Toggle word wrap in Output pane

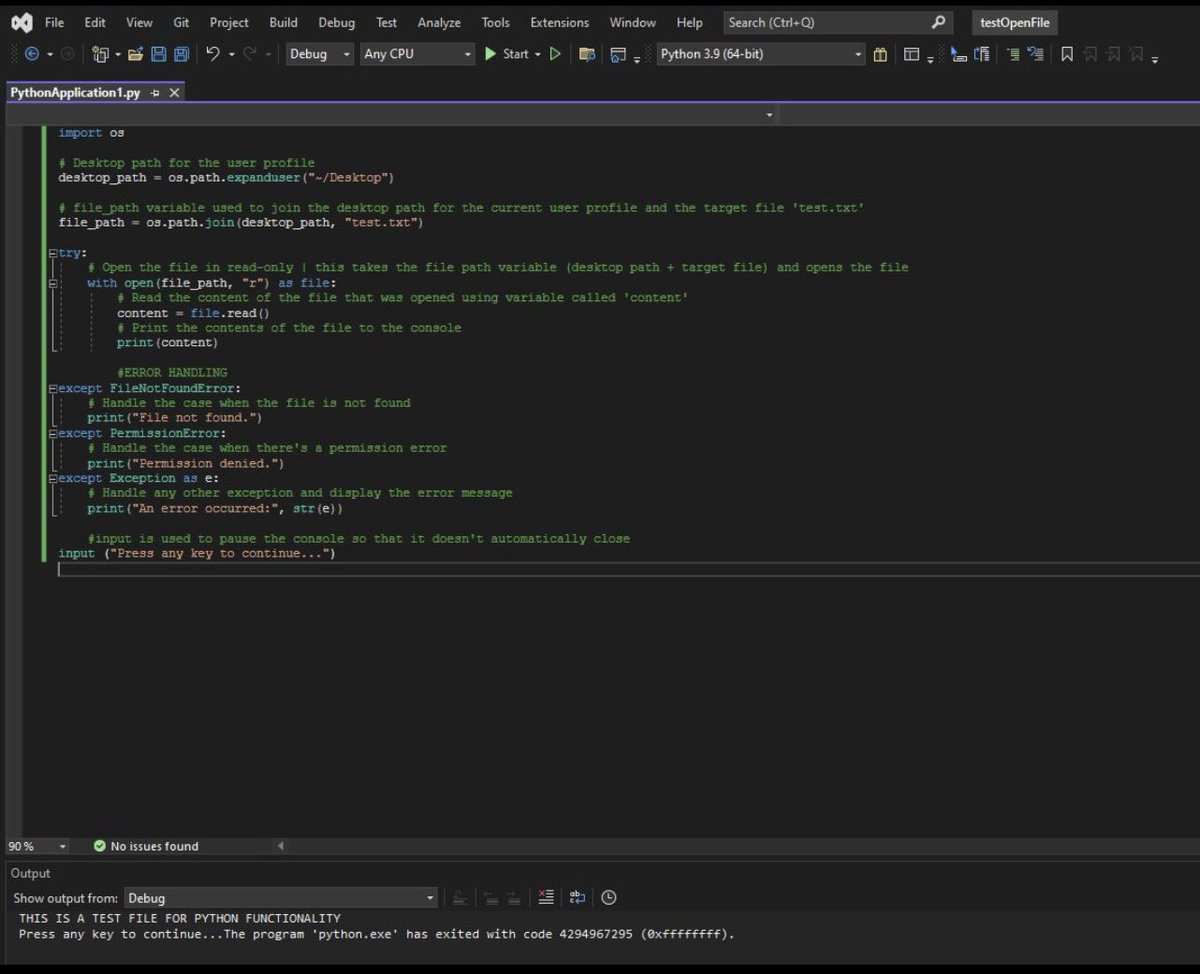(x=577, y=897)
